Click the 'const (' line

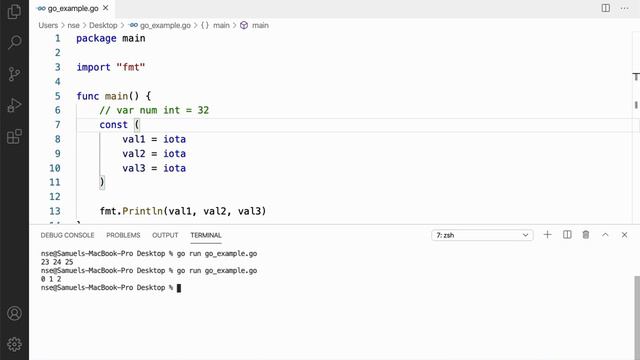click(x=119, y=125)
